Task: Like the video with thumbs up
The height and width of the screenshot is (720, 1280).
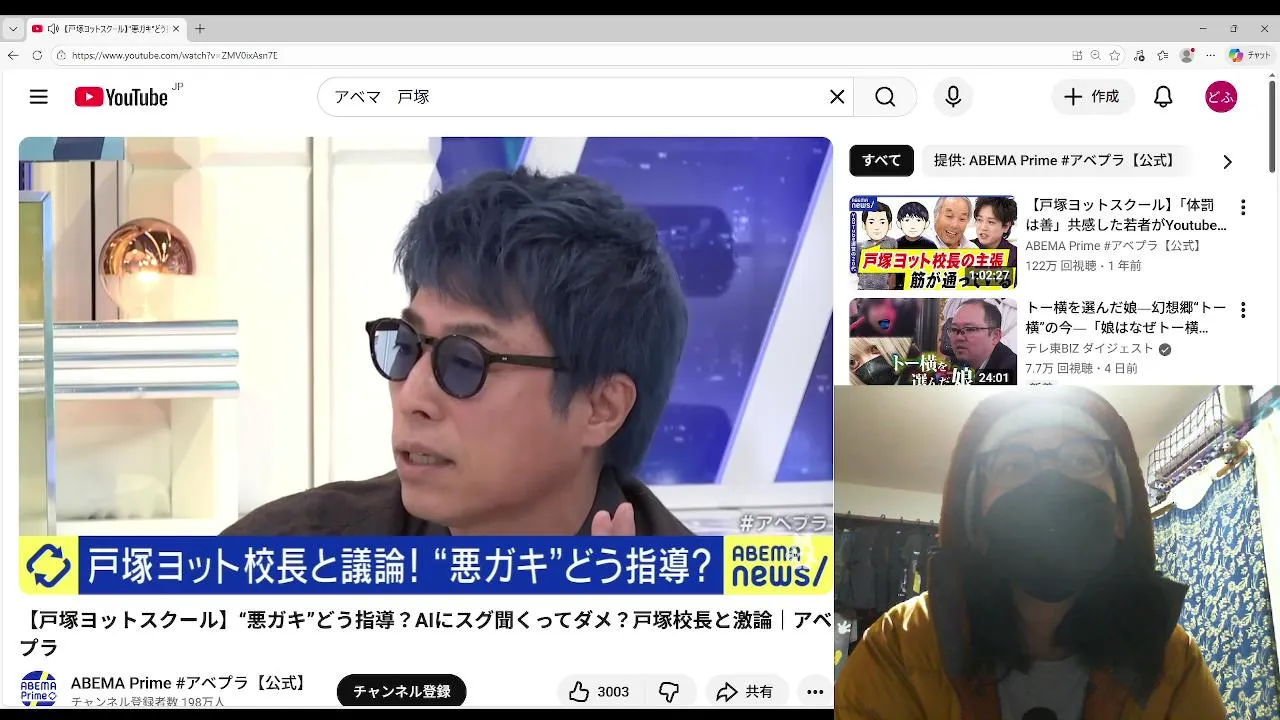Action: [600, 692]
